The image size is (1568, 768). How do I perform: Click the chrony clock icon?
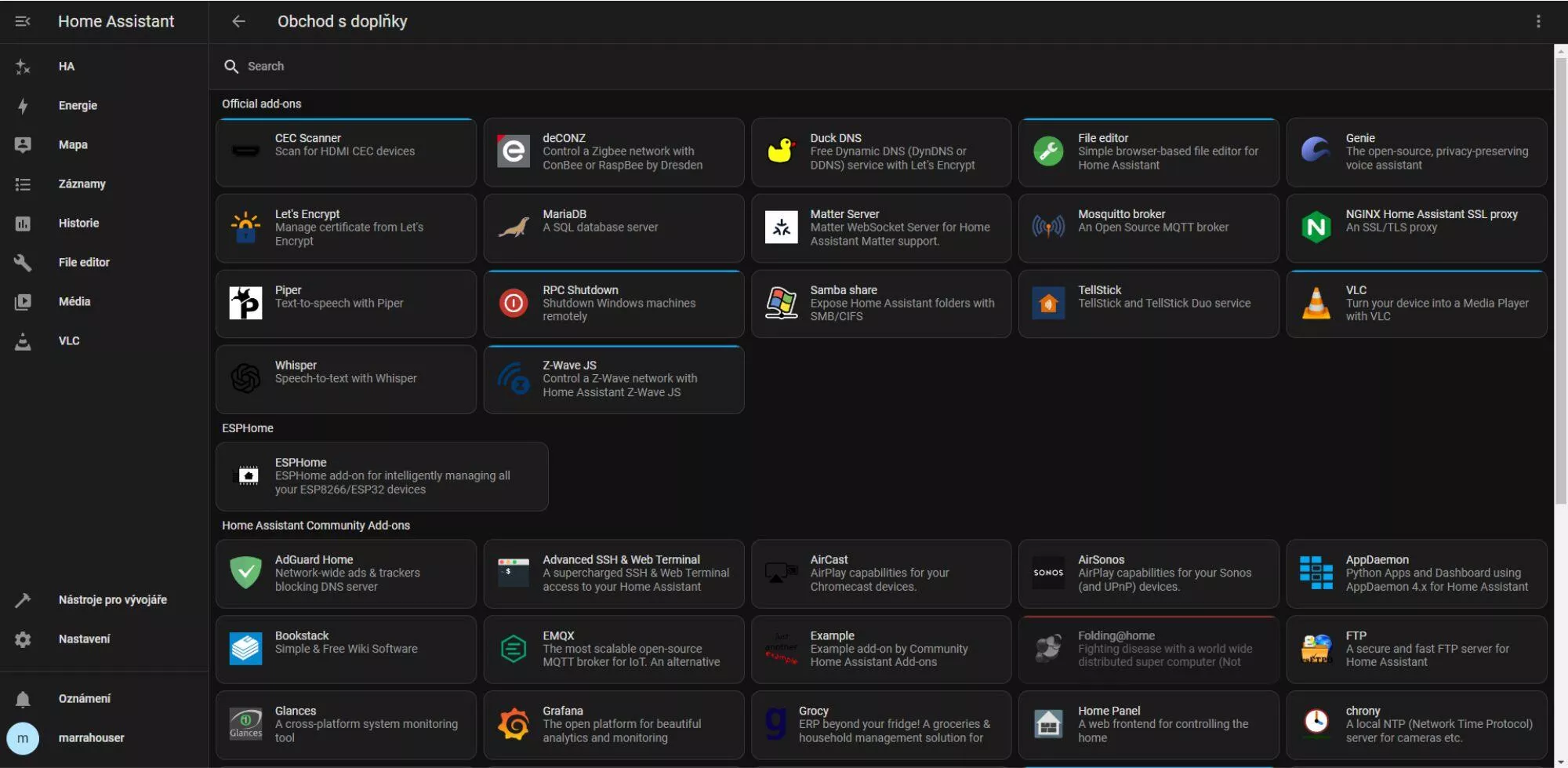1316,721
